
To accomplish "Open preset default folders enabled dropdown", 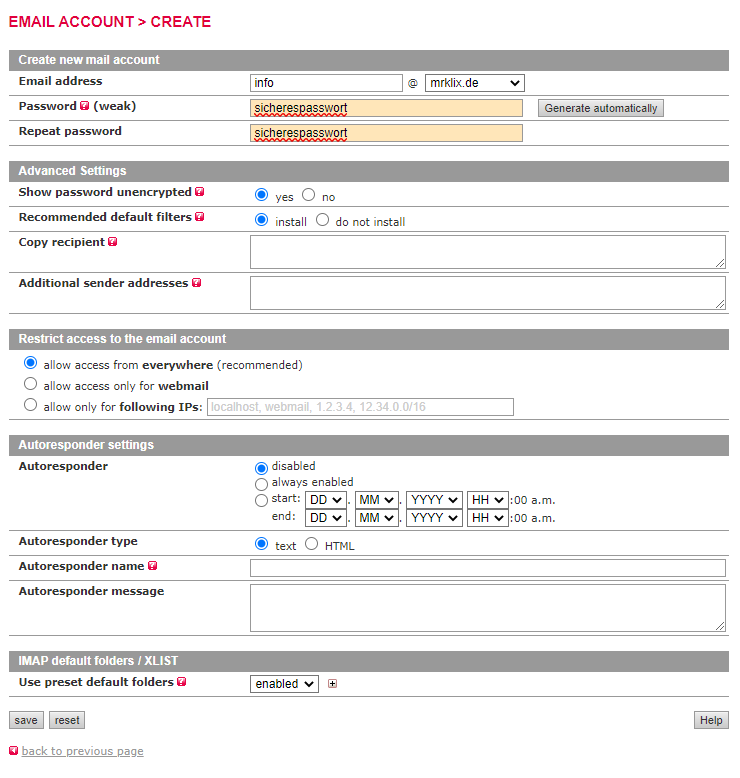I will pyautogui.click(x=284, y=684).
